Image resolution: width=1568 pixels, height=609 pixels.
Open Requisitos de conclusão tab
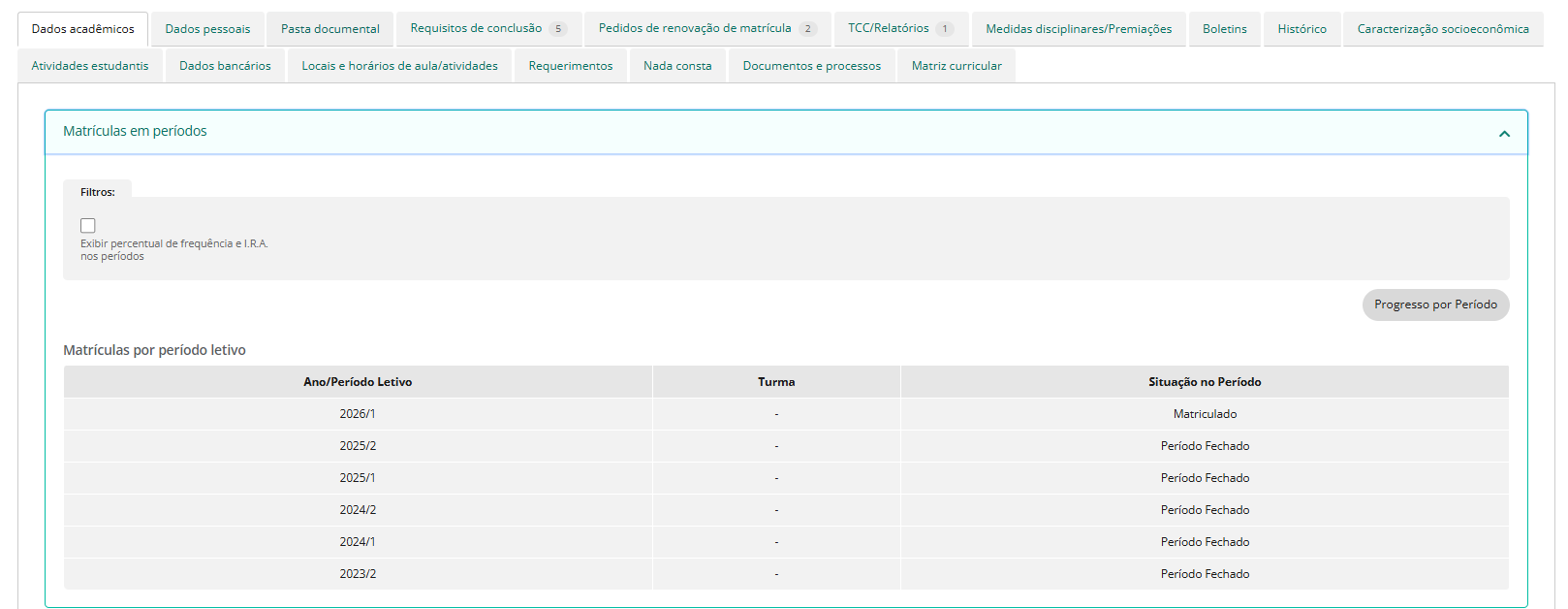pos(487,29)
